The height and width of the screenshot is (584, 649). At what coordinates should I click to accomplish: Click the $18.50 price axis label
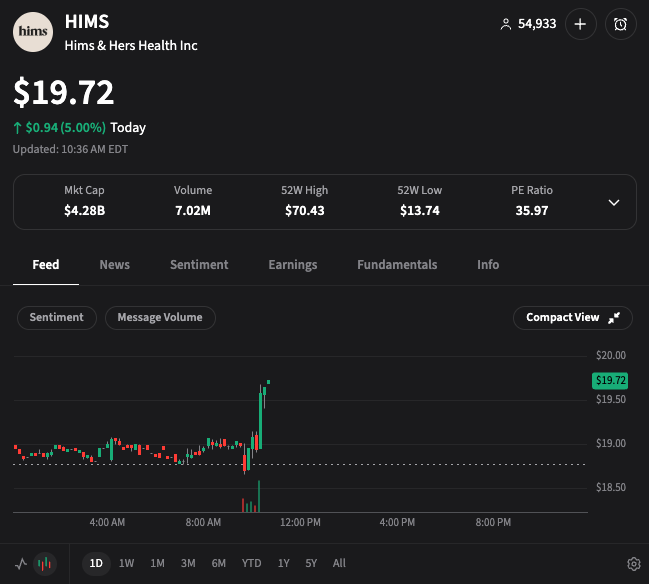pyautogui.click(x=611, y=487)
